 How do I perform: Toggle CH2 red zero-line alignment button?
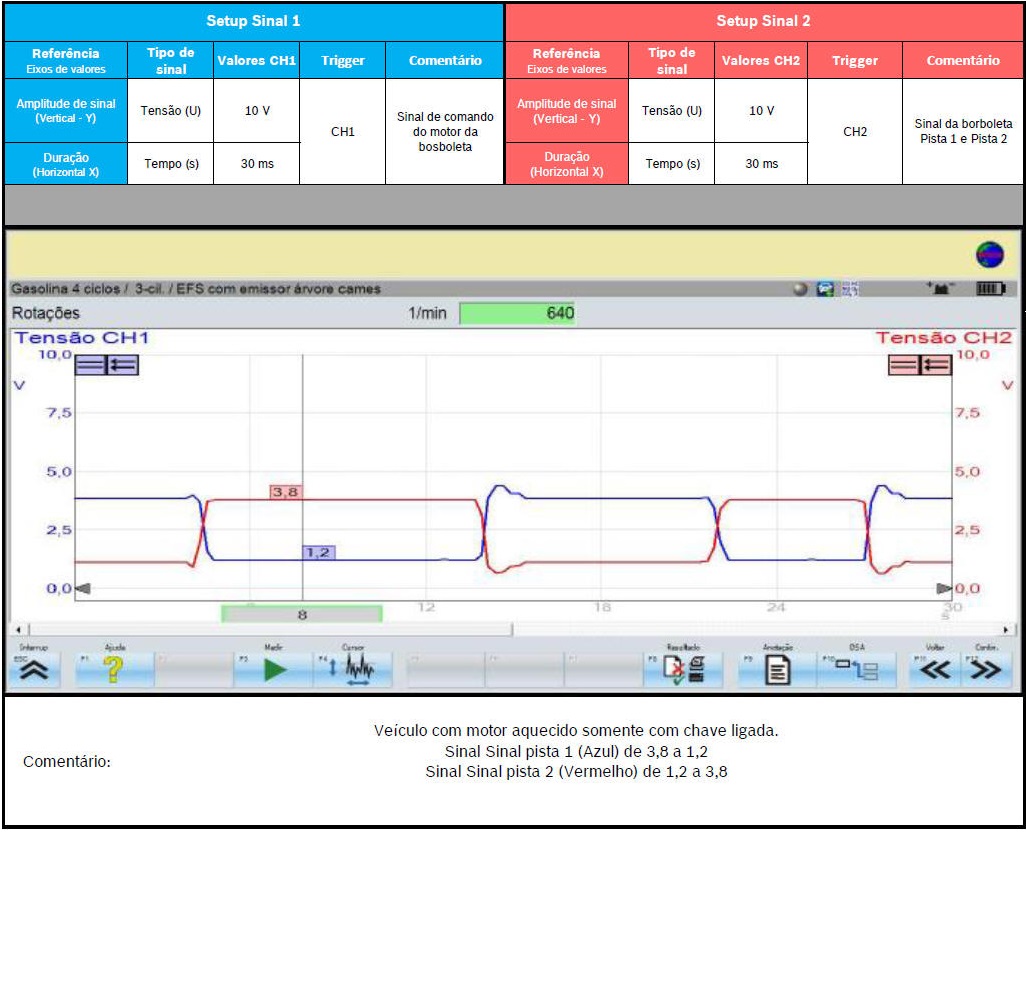(904, 365)
